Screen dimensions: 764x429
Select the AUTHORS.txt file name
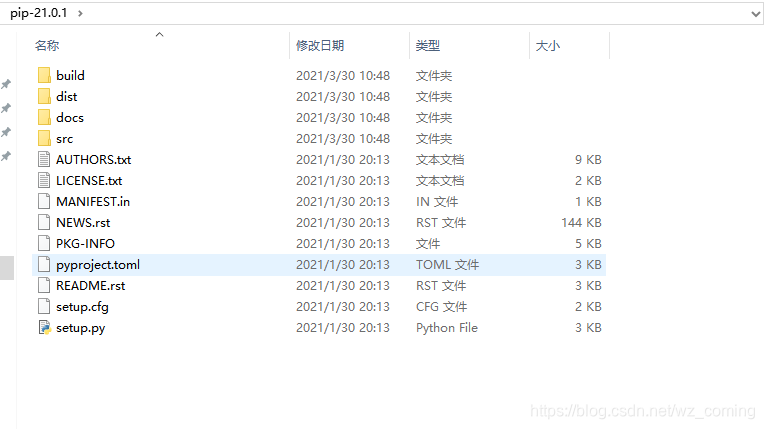coord(94,159)
